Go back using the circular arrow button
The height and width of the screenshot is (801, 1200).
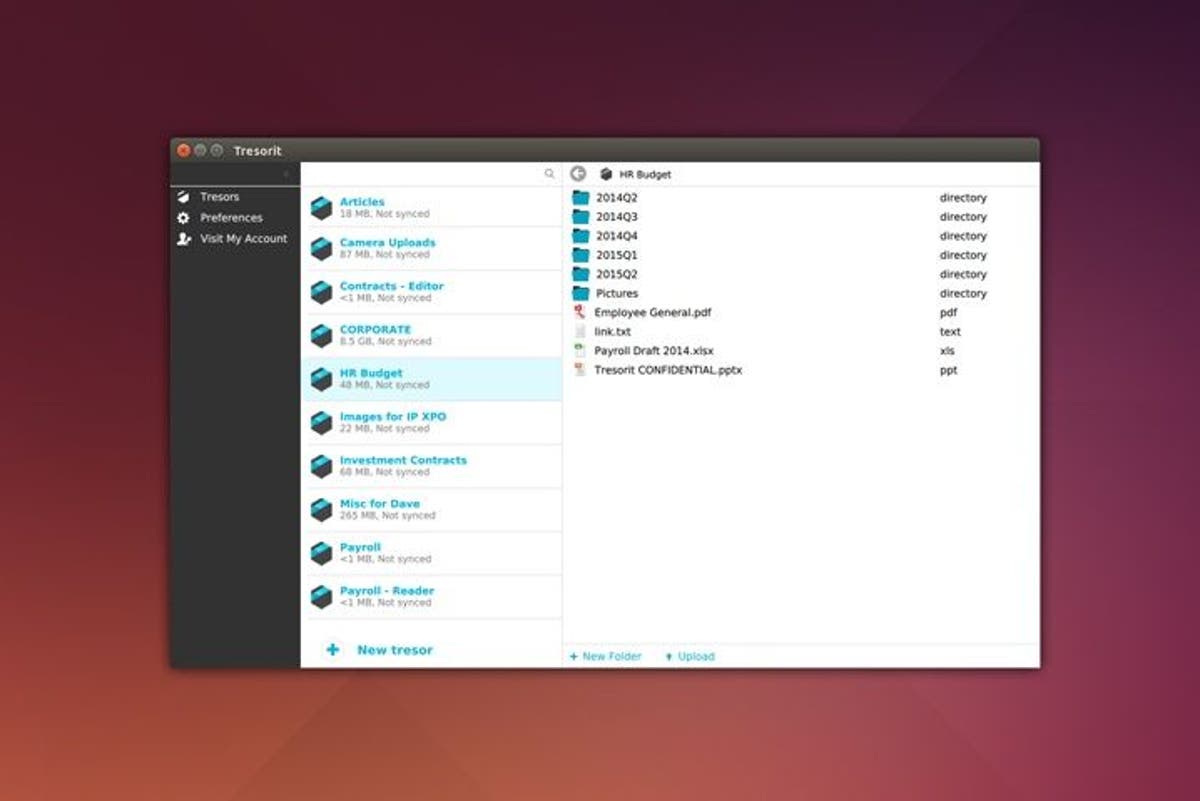pyautogui.click(x=578, y=174)
